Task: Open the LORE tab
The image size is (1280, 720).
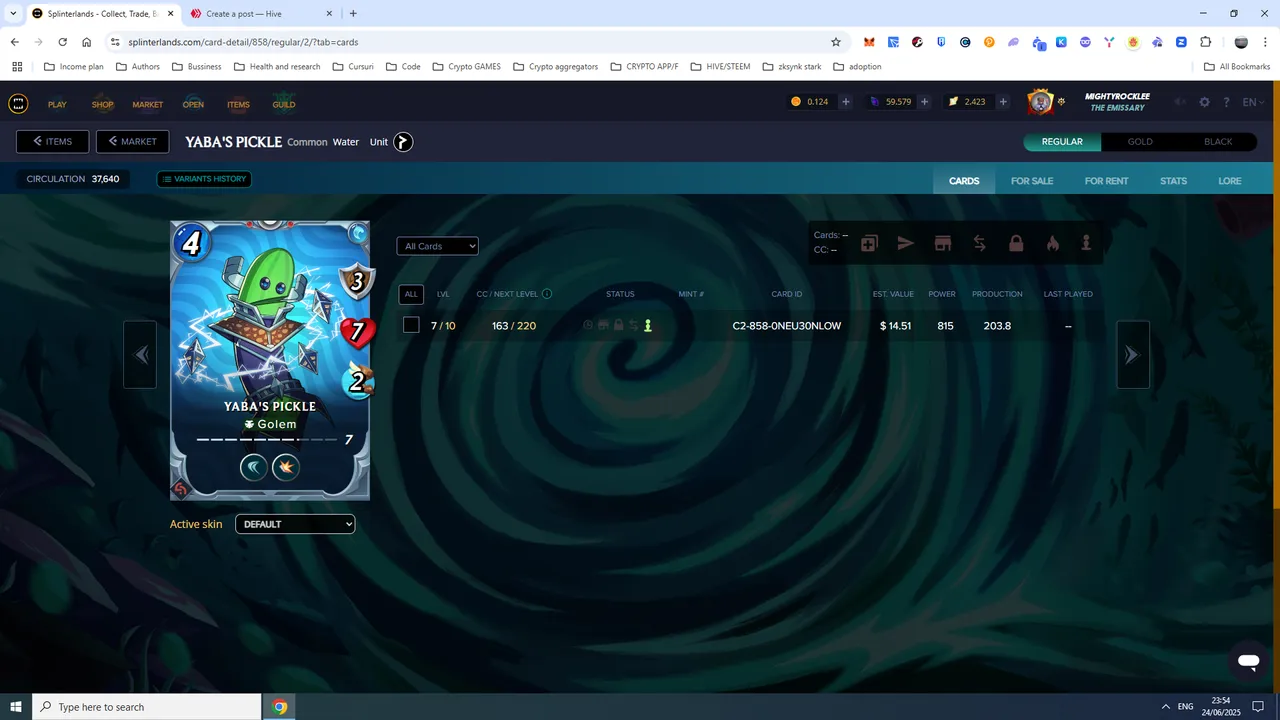Action: (x=1230, y=181)
